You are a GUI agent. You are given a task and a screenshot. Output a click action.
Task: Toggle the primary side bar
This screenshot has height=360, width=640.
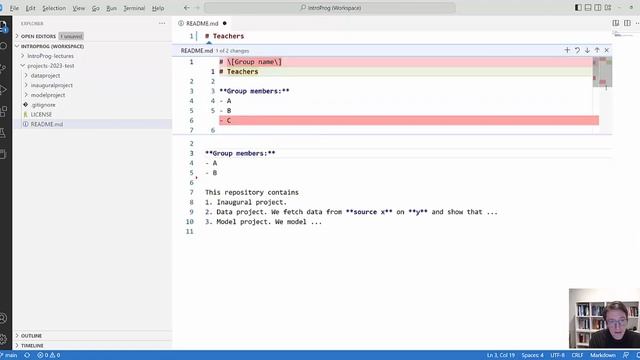point(578,8)
